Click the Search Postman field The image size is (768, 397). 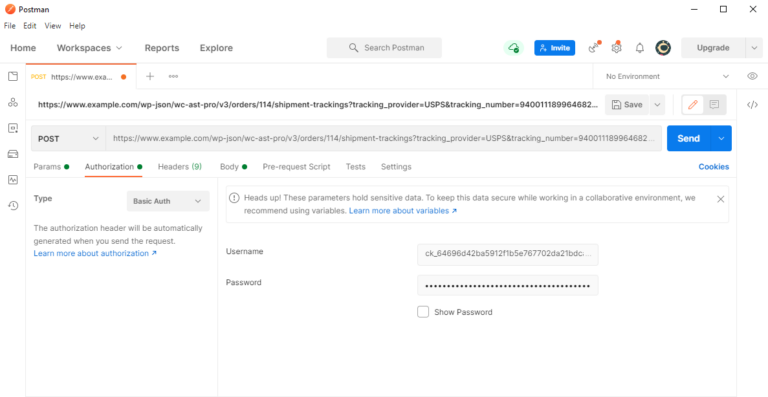pyautogui.click(x=384, y=48)
